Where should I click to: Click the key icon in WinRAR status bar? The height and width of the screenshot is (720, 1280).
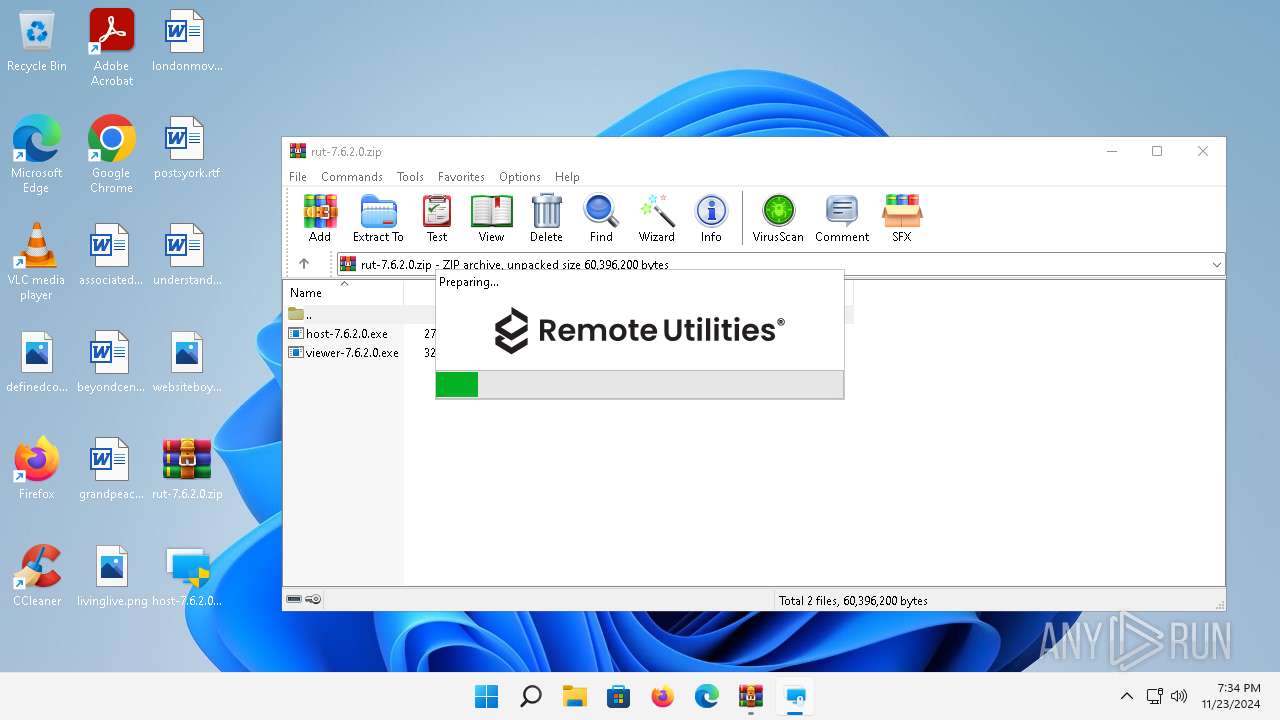coord(313,600)
